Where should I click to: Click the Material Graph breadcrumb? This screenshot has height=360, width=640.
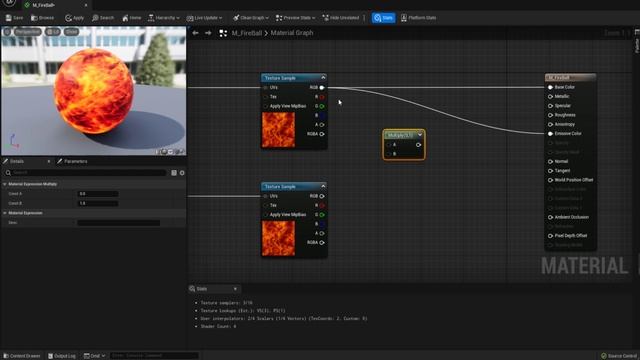pos(291,33)
